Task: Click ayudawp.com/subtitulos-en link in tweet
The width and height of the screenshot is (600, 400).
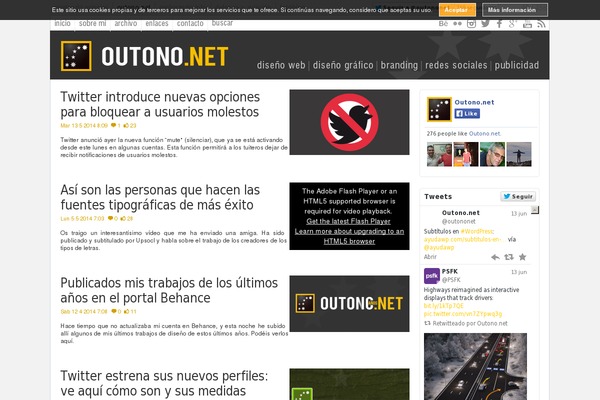Action: [x=462, y=240]
